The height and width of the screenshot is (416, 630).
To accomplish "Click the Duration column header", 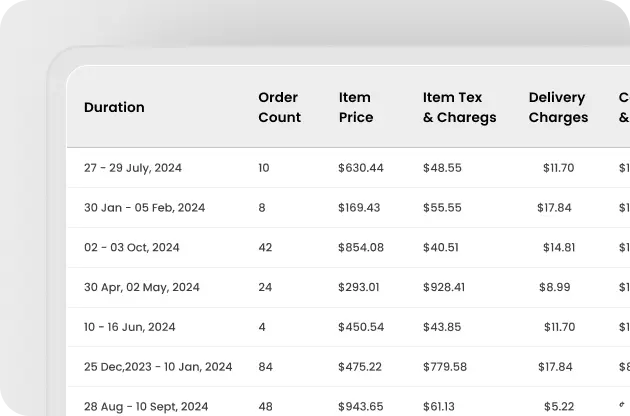I will click(x=114, y=107).
